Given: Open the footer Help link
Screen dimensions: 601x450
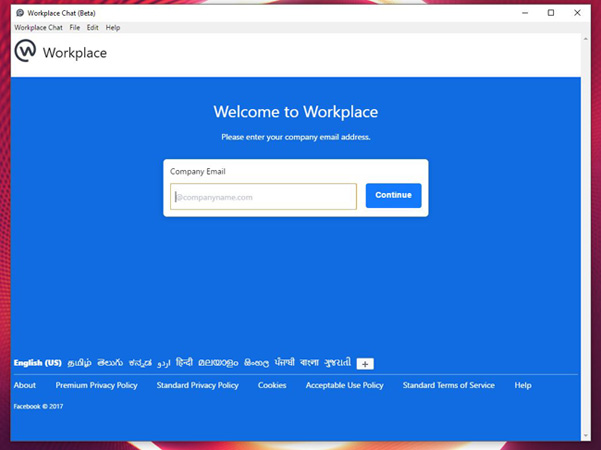Looking at the screenshot, I should pyautogui.click(x=523, y=385).
